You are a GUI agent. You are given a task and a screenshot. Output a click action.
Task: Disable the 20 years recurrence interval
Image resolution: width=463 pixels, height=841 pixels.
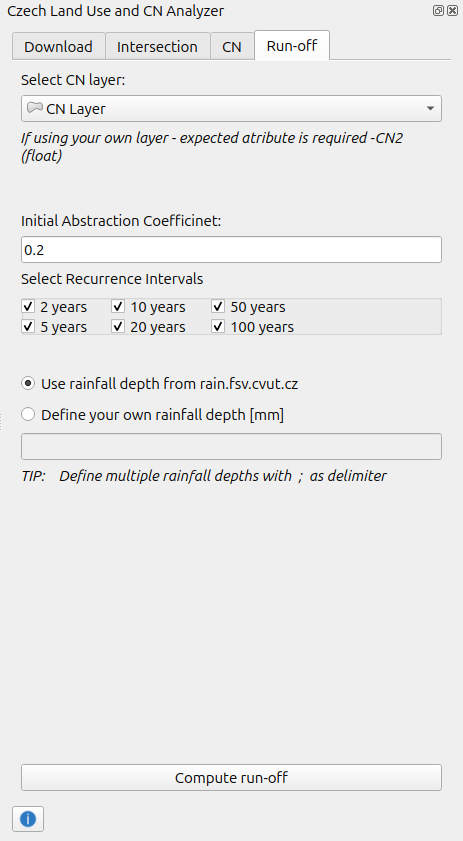[118, 327]
